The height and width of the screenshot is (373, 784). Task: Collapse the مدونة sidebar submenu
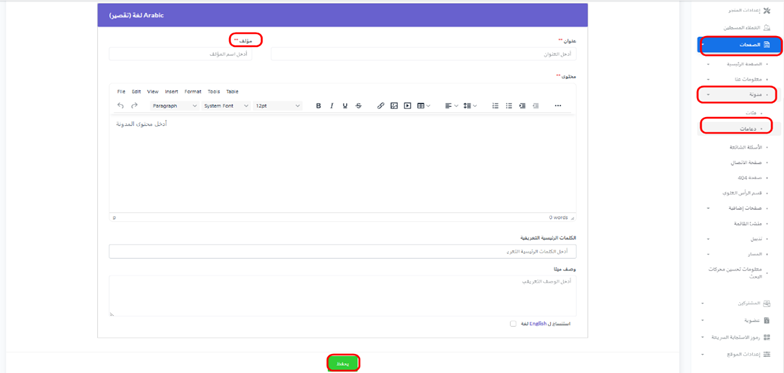pyautogui.click(x=708, y=94)
